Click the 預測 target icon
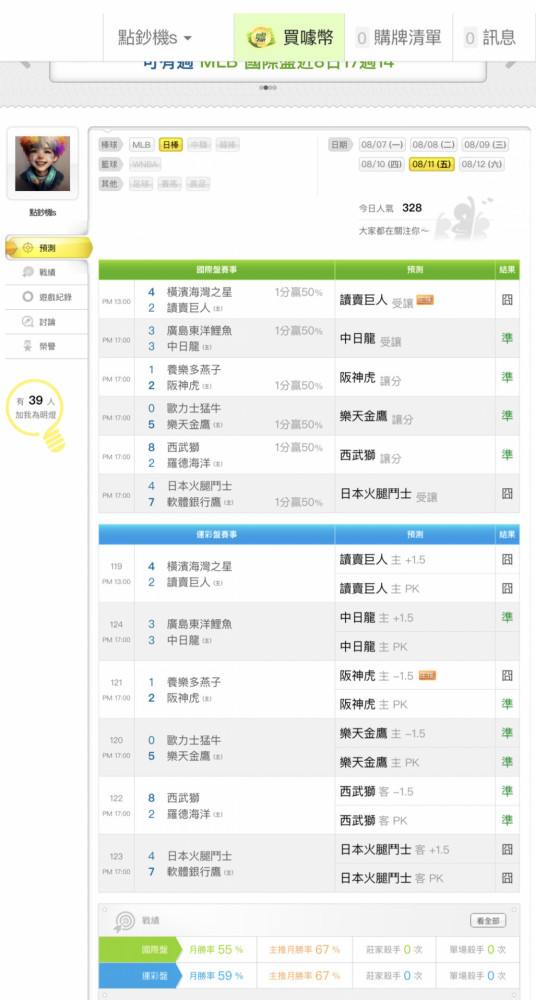 click(x=27, y=248)
